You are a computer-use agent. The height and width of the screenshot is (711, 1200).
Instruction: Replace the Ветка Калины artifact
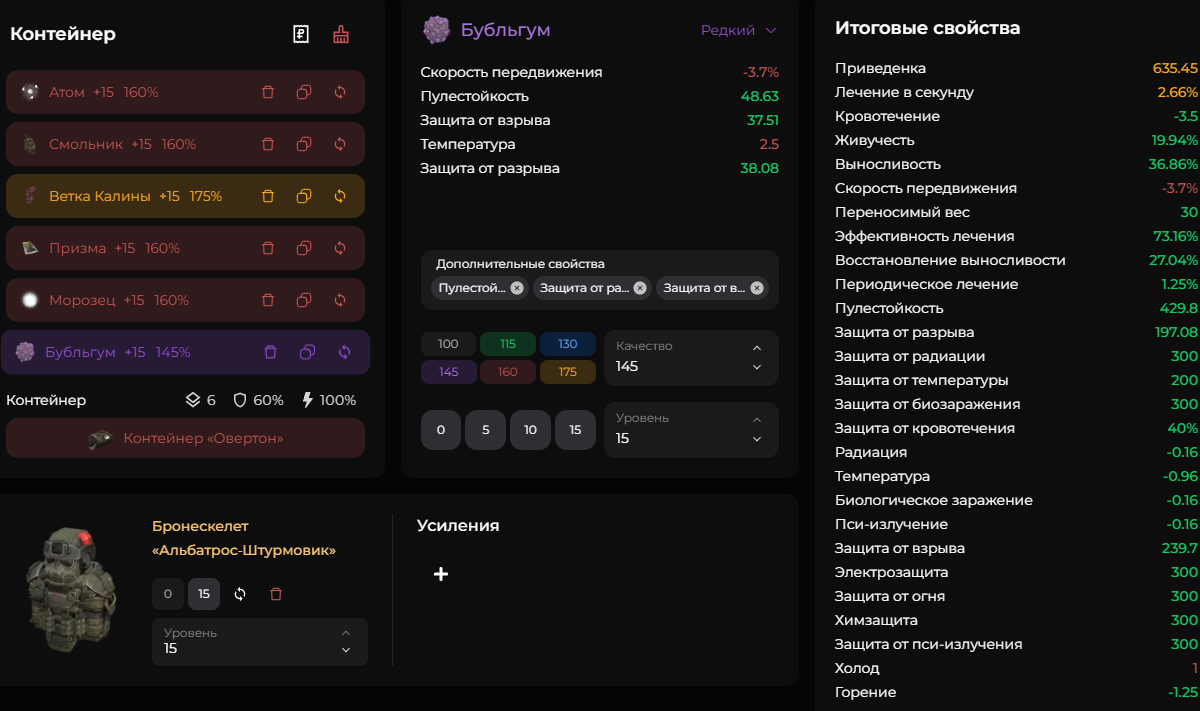point(340,196)
